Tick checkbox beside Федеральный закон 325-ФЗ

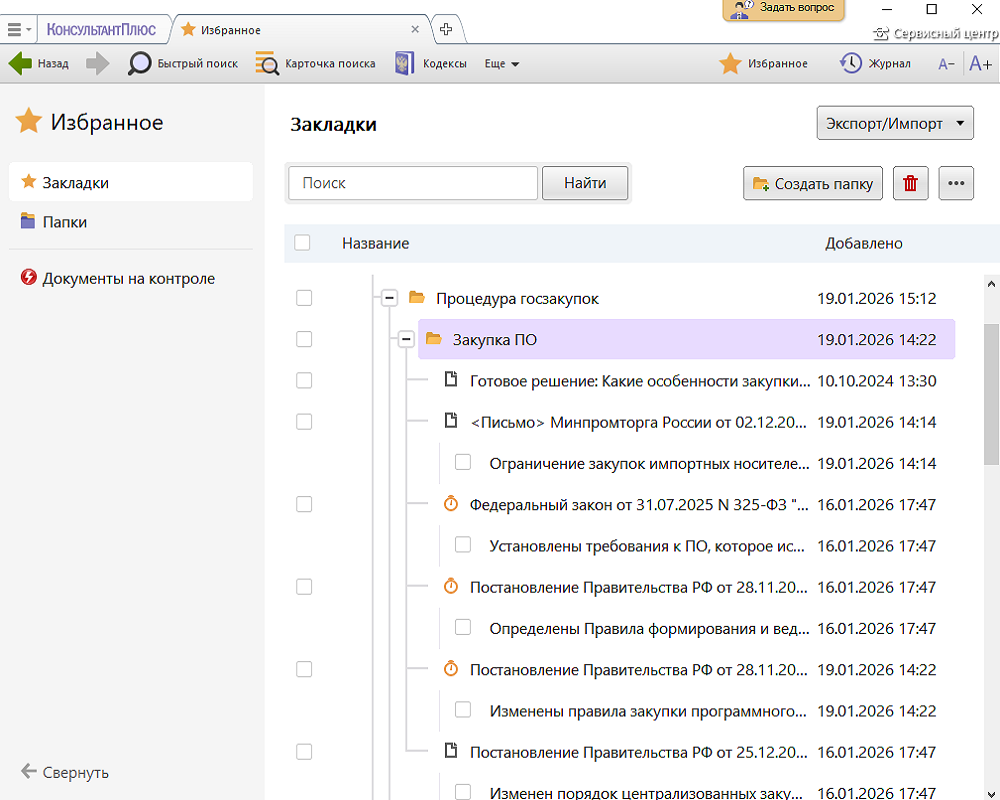(x=304, y=505)
